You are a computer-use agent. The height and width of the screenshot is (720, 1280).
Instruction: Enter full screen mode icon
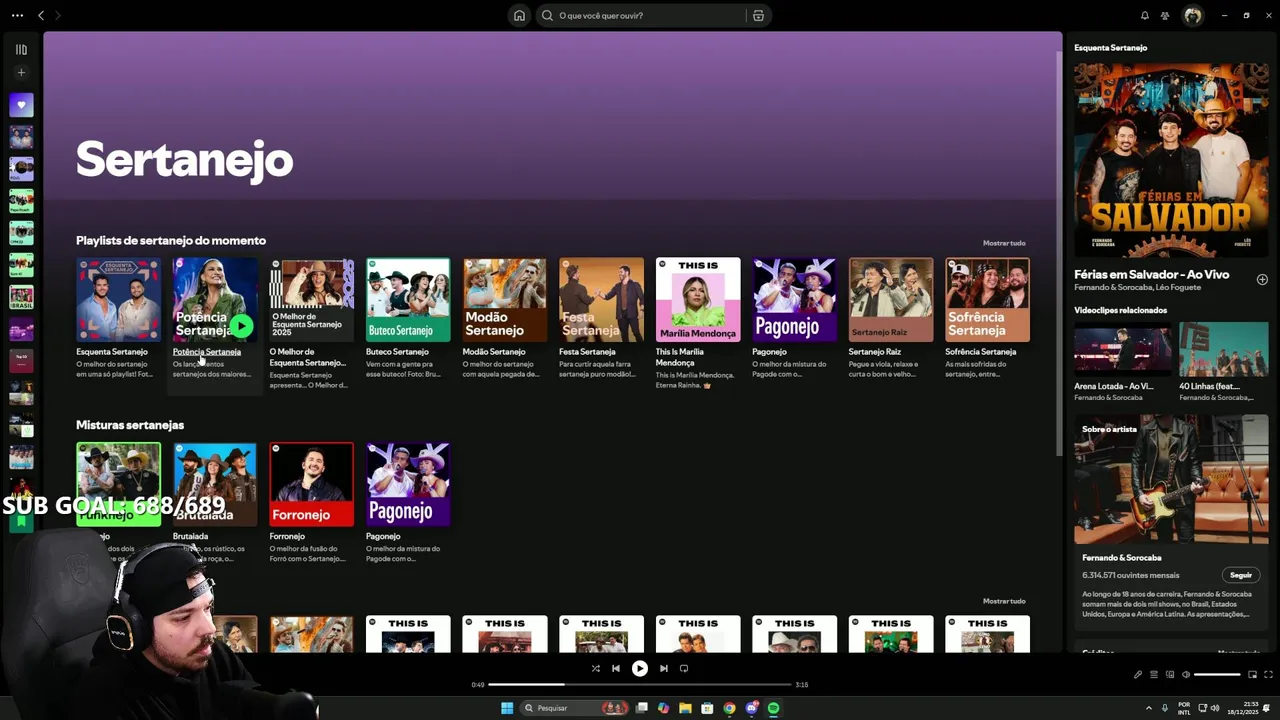[x=1268, y=675]
